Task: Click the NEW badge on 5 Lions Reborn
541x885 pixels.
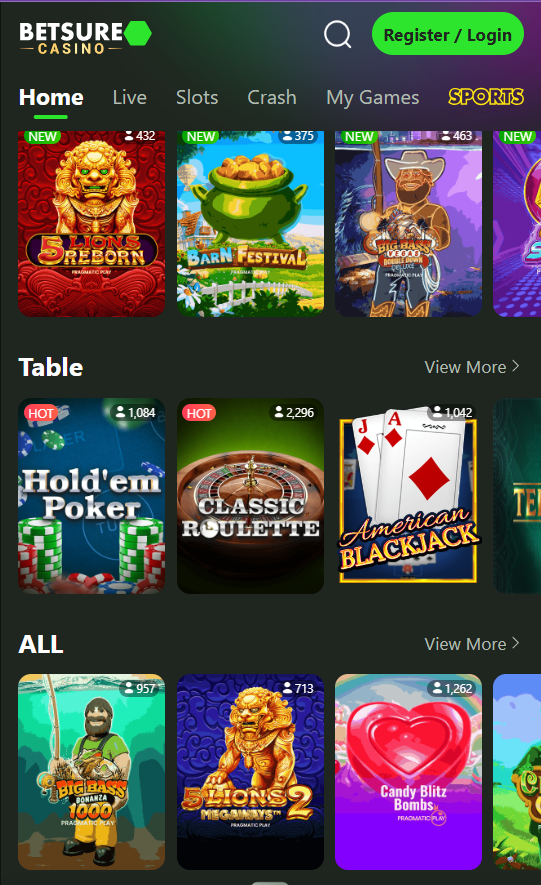Action: [42, 137]
